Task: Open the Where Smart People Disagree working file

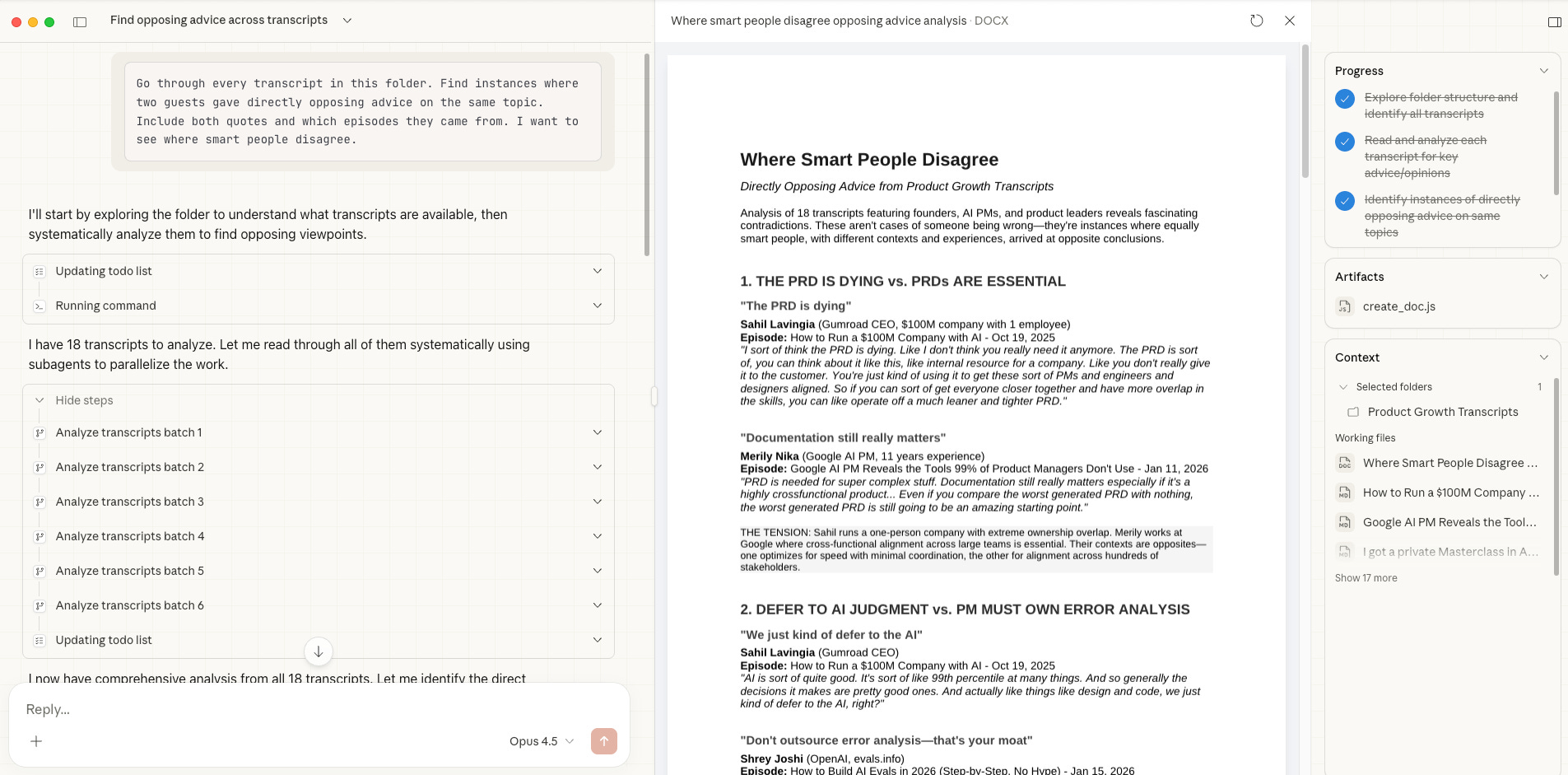Action: click(x=1449, y=463)
